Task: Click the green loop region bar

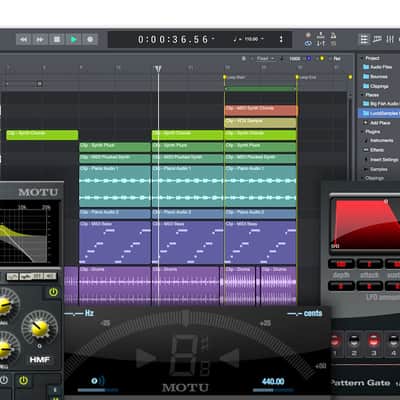Action: click(260, 89)
